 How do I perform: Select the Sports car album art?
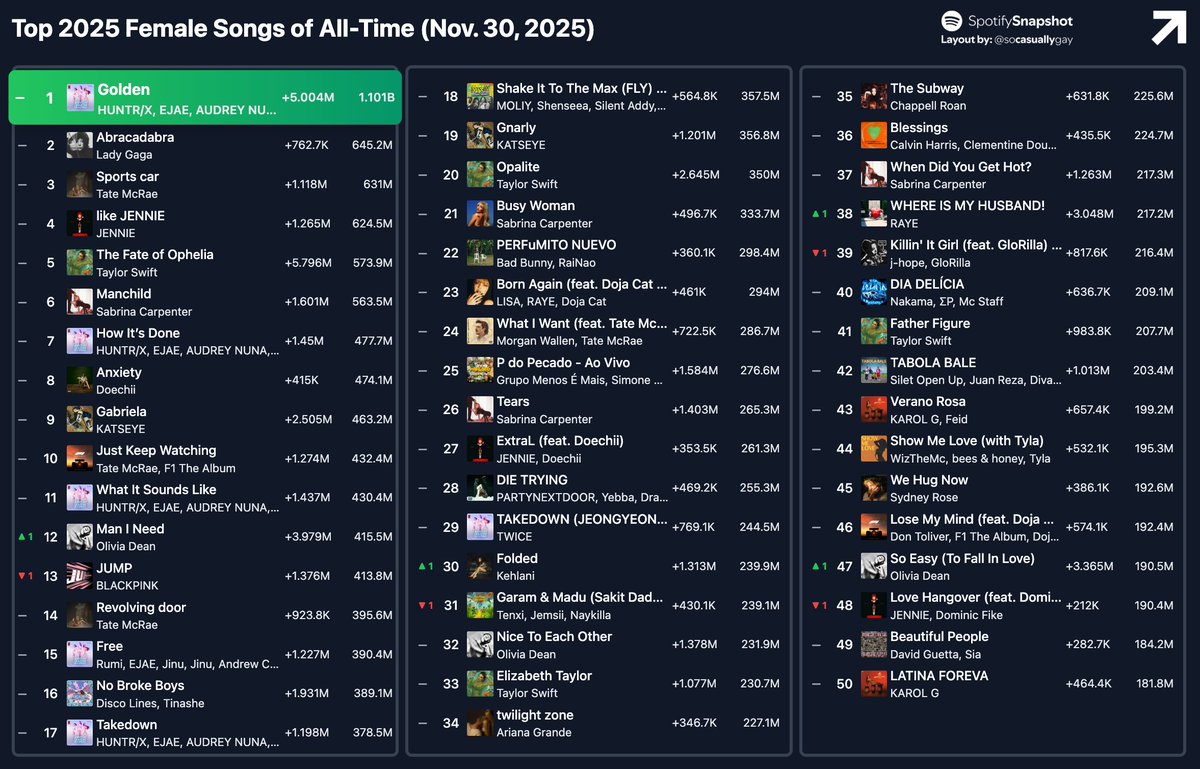click(x=80, y=184)
